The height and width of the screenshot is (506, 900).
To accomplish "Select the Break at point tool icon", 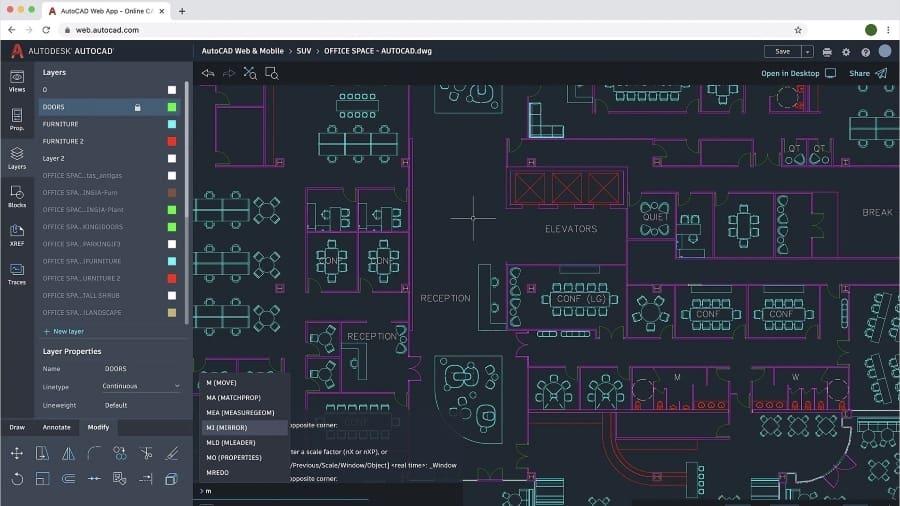I will click(94, 478).
